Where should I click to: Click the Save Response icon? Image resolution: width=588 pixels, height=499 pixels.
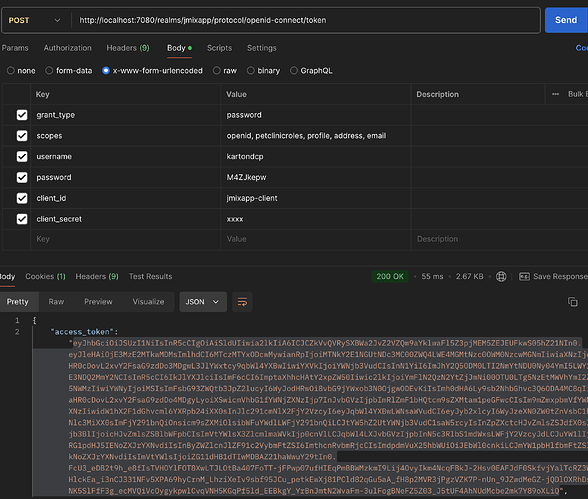click(x=524, y=277)
